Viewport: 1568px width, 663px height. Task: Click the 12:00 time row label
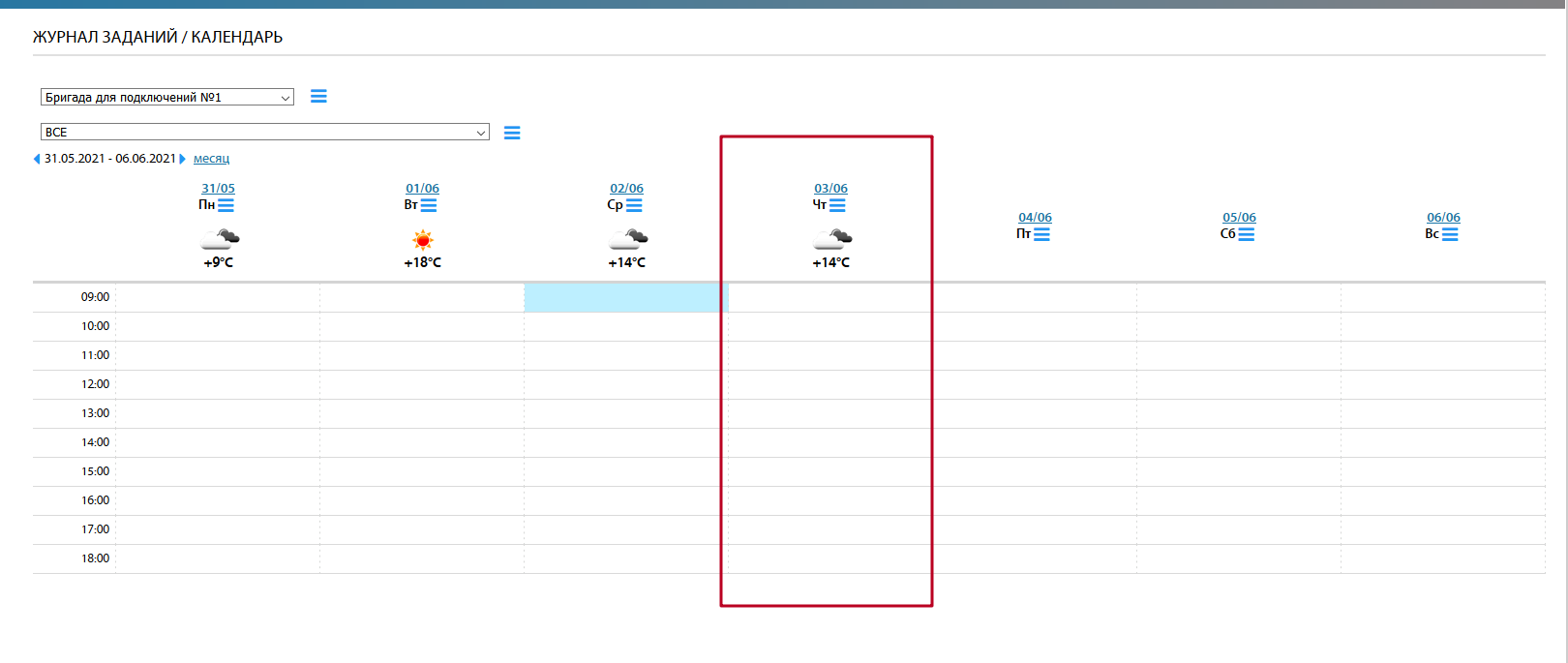[x=95, y=384]
